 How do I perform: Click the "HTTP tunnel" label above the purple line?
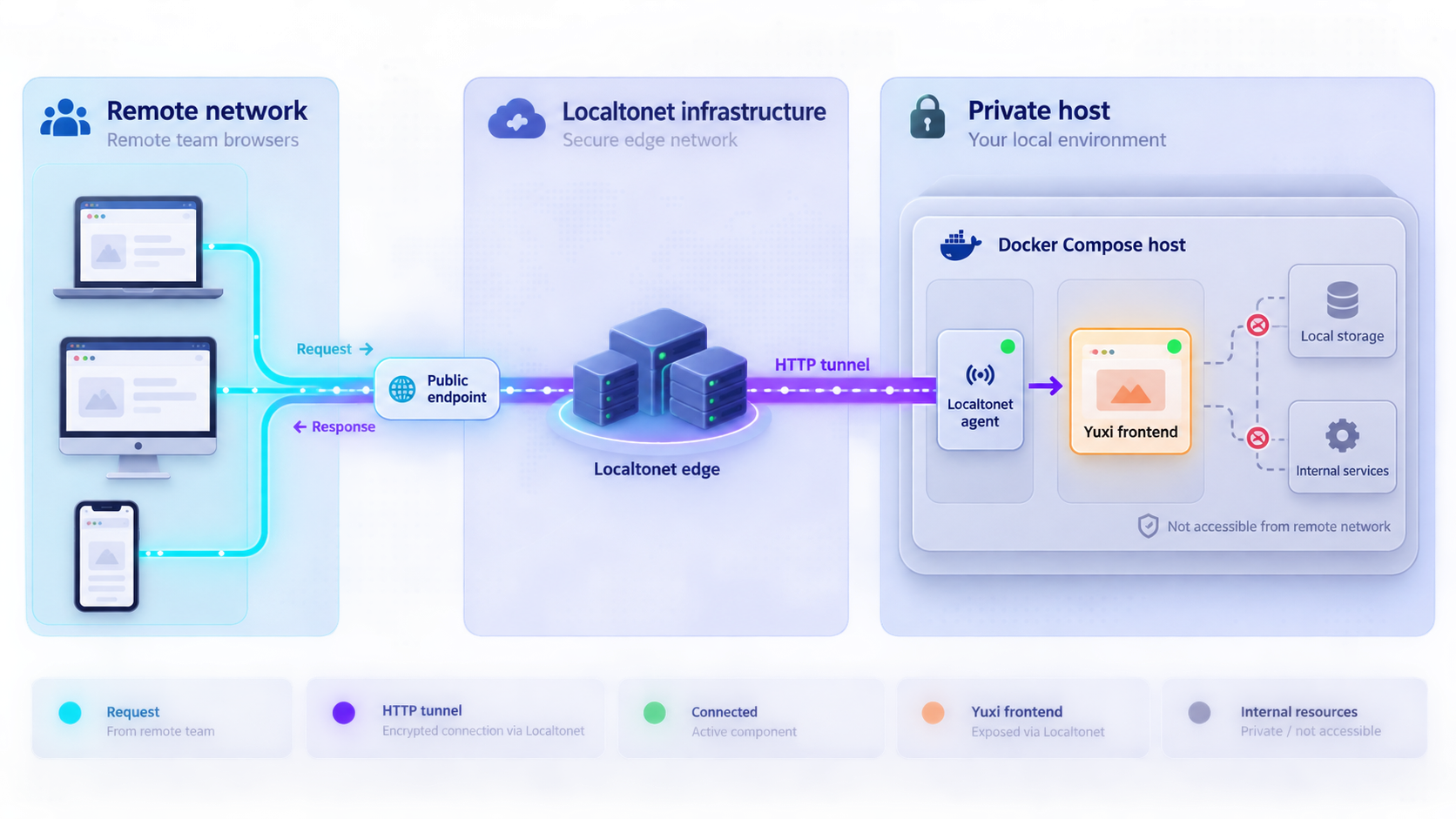click(822, 365)
